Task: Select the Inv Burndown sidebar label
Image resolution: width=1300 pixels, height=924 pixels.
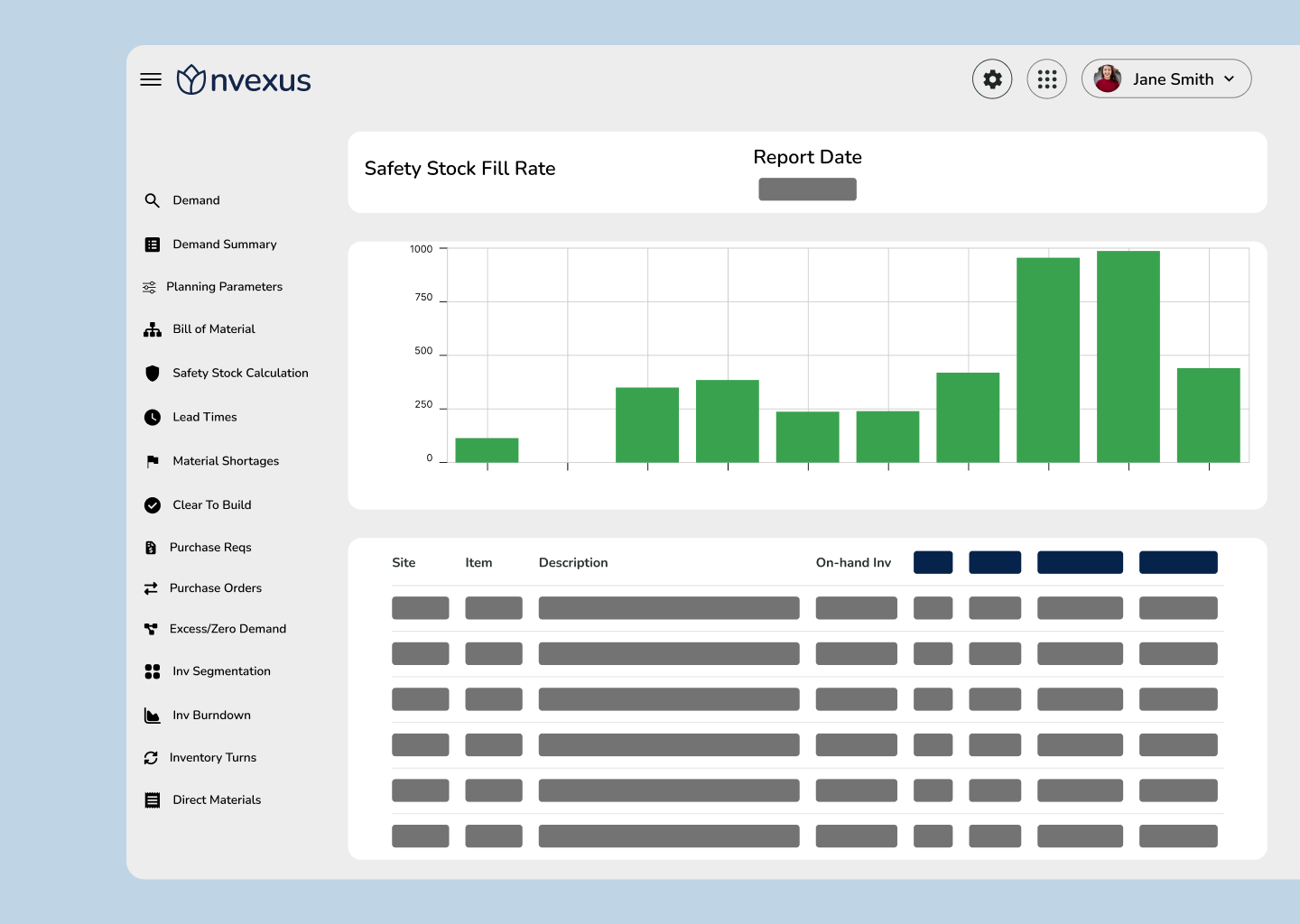Action: point(212,716)
